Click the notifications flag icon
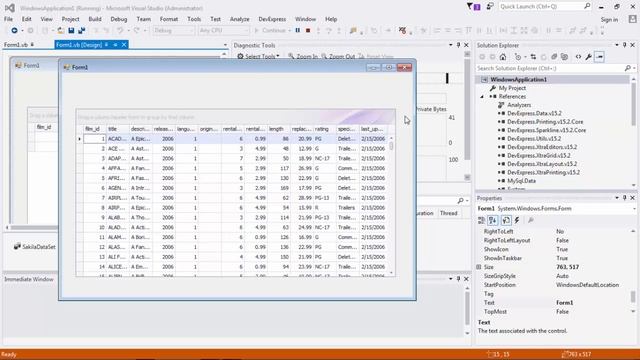Image resolution: width=640 pixels, height=360 pixels. click(473, 7)
